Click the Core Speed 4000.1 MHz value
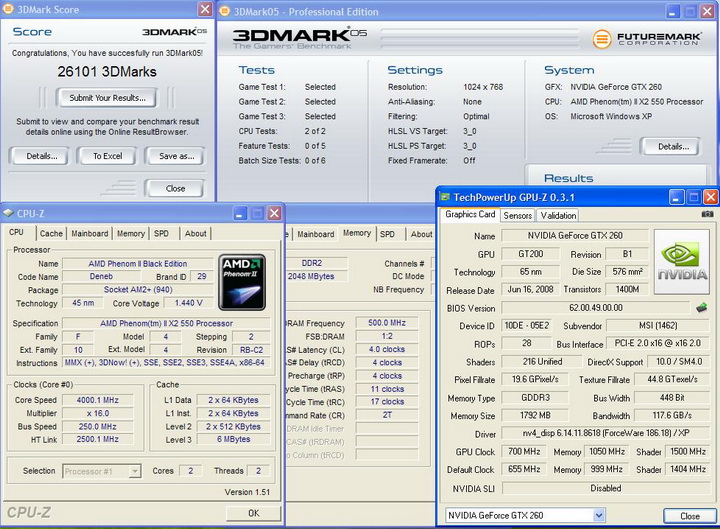This screenshot has height=529, width=720. 97,400
